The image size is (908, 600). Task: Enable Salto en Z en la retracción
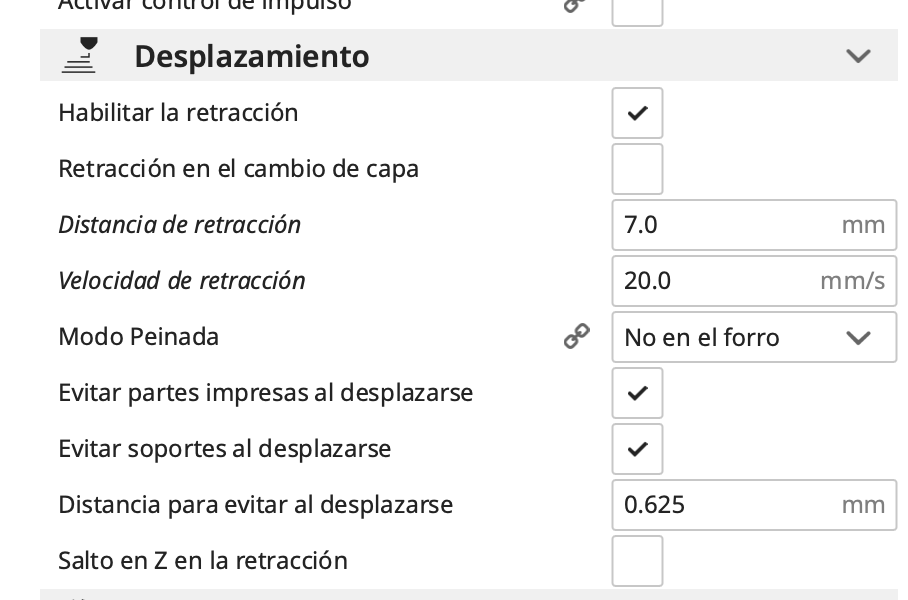pos(637,561)
